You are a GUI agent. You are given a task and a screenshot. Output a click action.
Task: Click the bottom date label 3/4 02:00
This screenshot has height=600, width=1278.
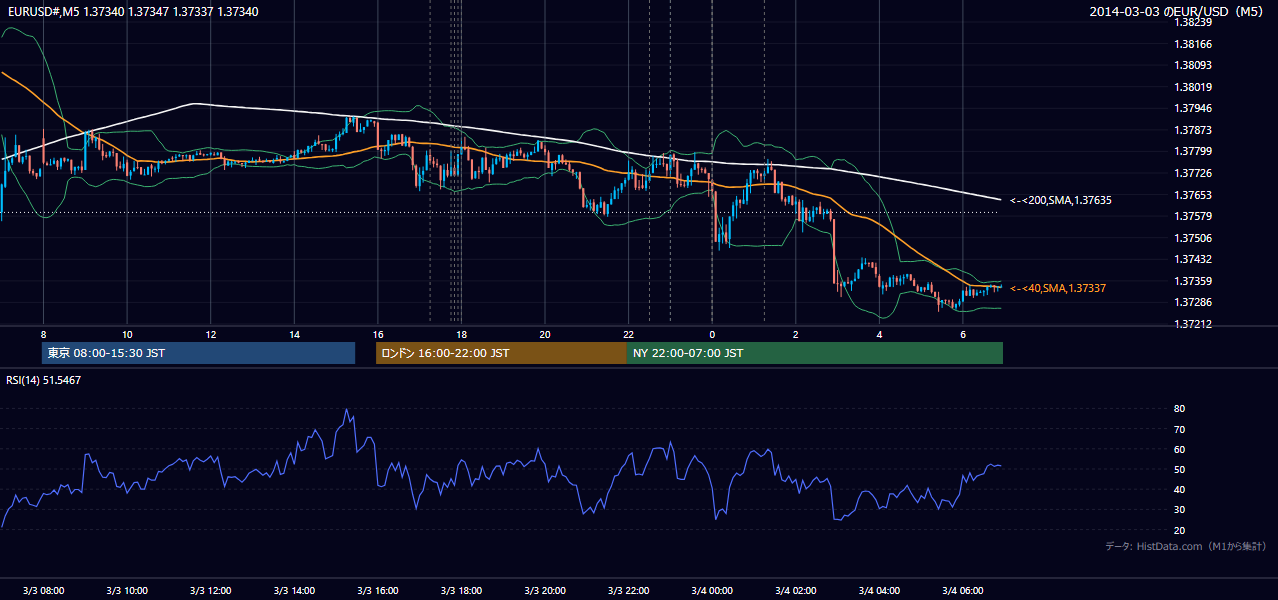[x=796, y=590]
